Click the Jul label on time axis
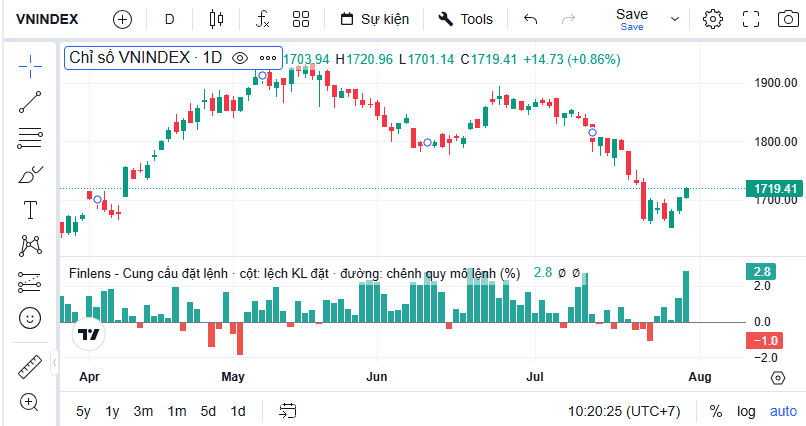The height and width of the screenshot is (426, 806). pos(535,377)
